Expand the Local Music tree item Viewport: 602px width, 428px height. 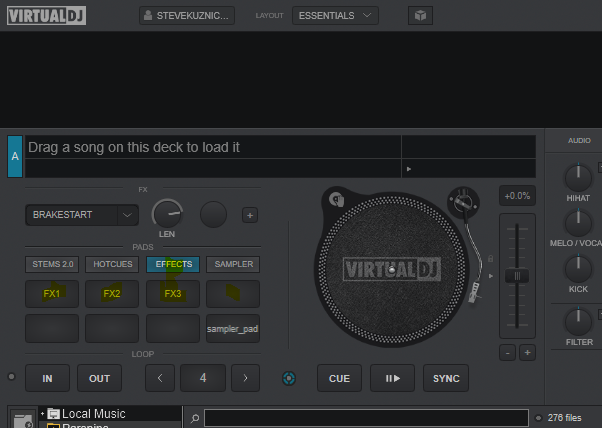(x=42, y=413)
